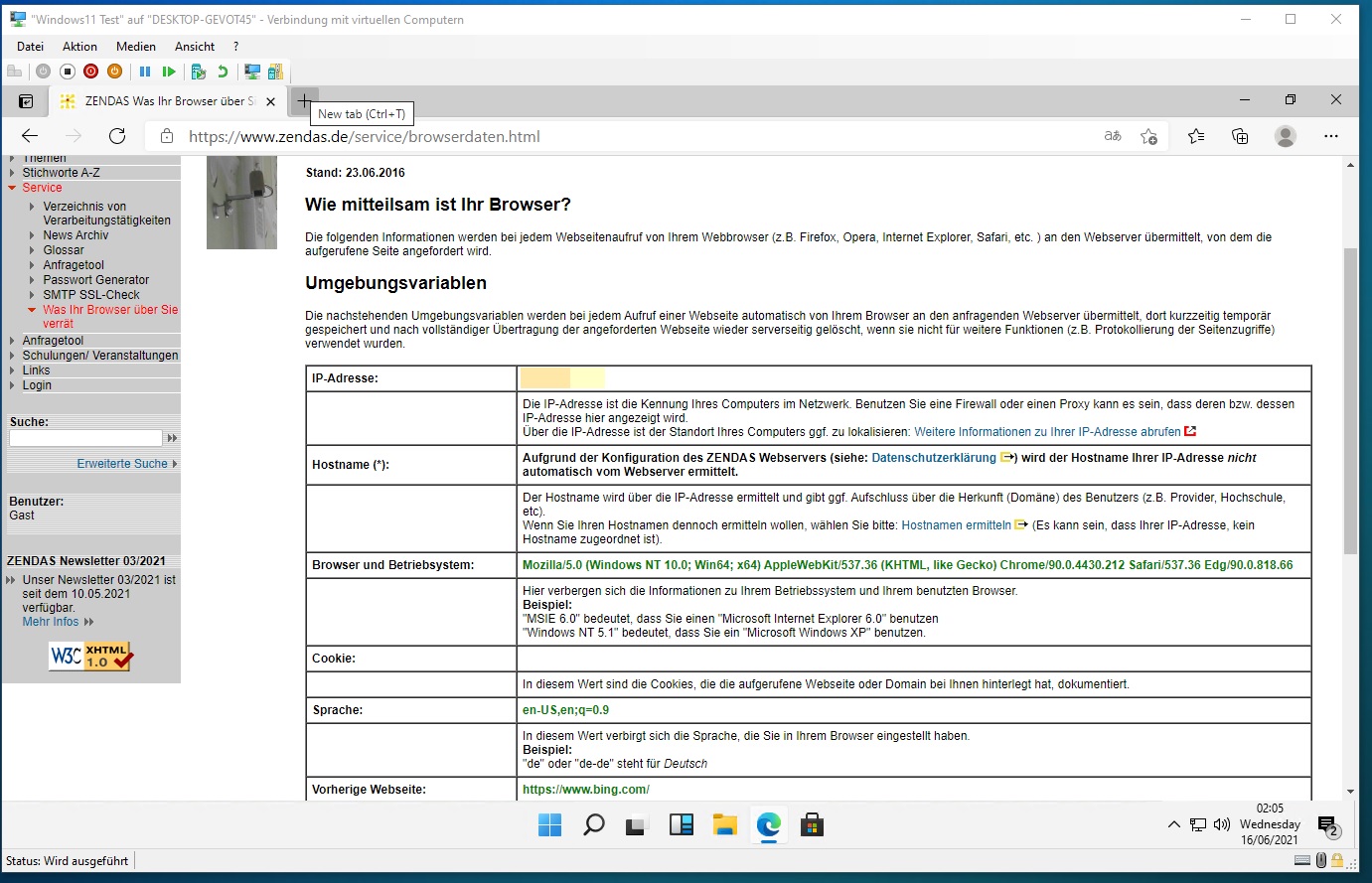Show hidden system tray icons chevron
The image size is (1372, 883).
pos(1173,824)
